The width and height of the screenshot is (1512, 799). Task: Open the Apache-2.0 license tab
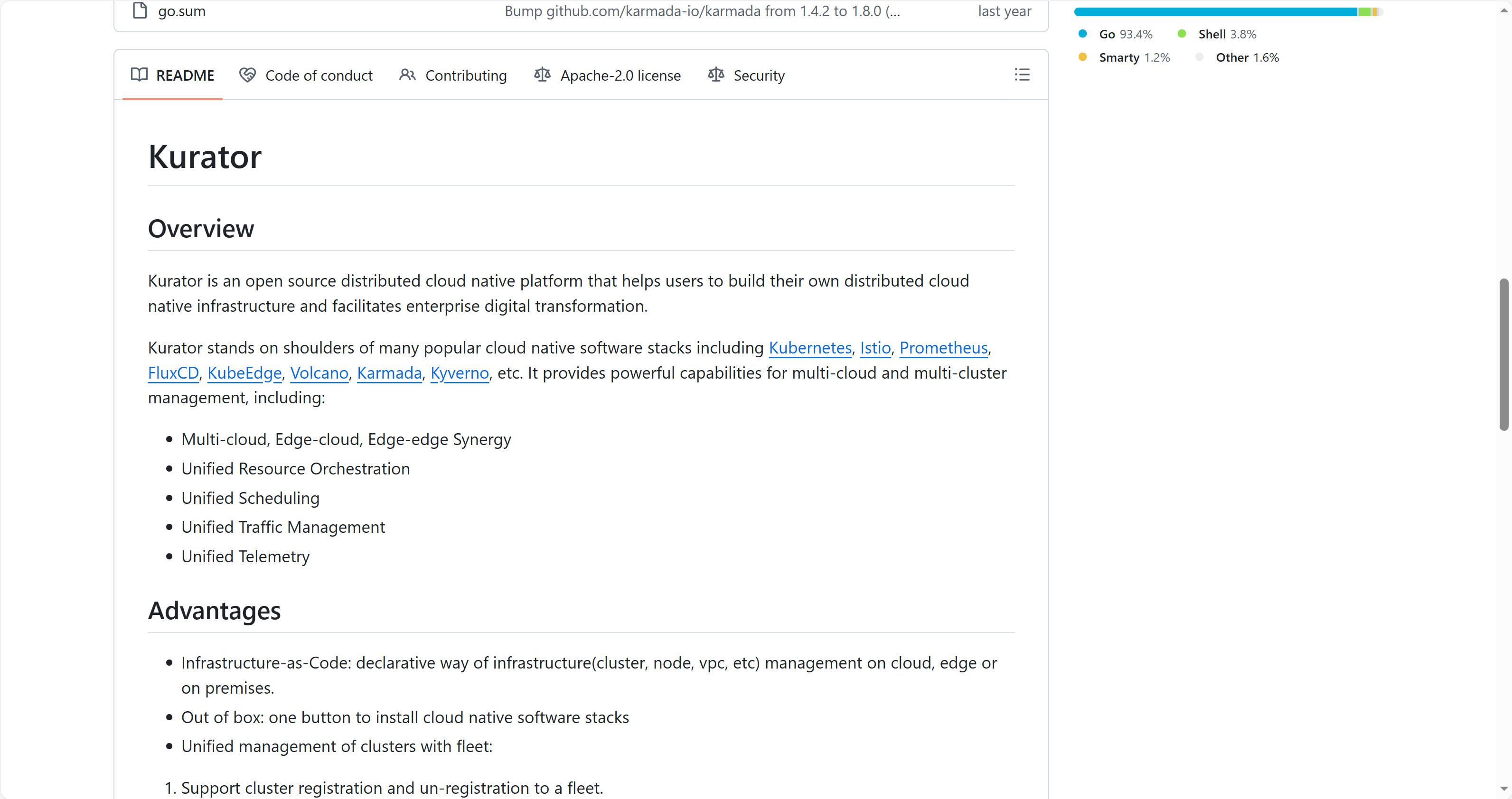point(620,75)
